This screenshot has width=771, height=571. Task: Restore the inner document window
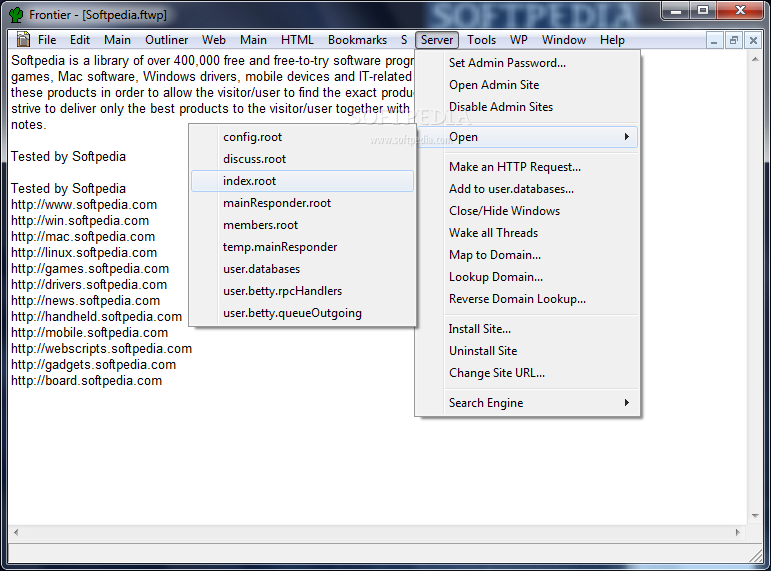(734, 40)
